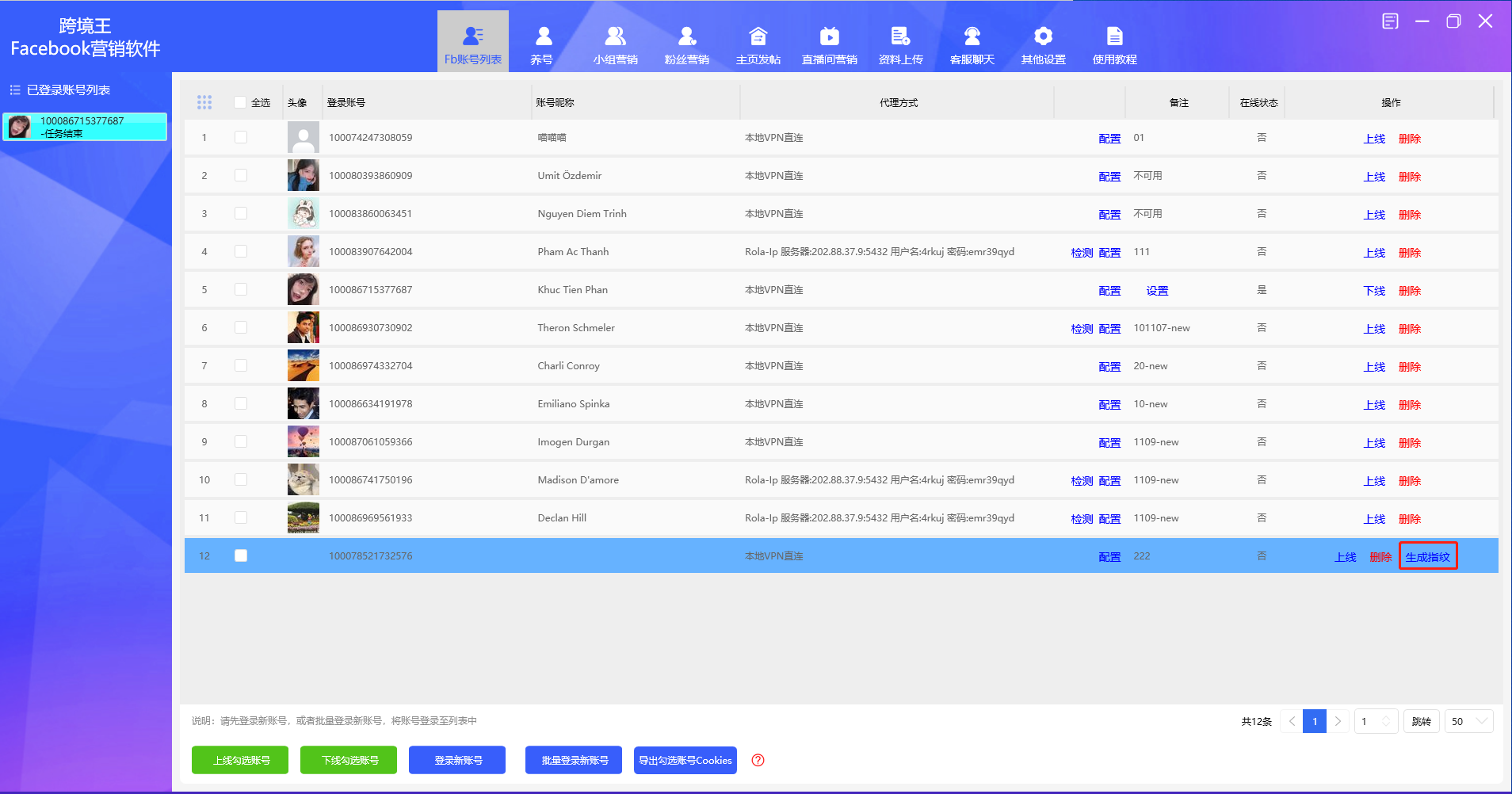The image size is (1512, 794).
Task: Open the 其他设置 gear settings icon
Action: point(1043,36)
